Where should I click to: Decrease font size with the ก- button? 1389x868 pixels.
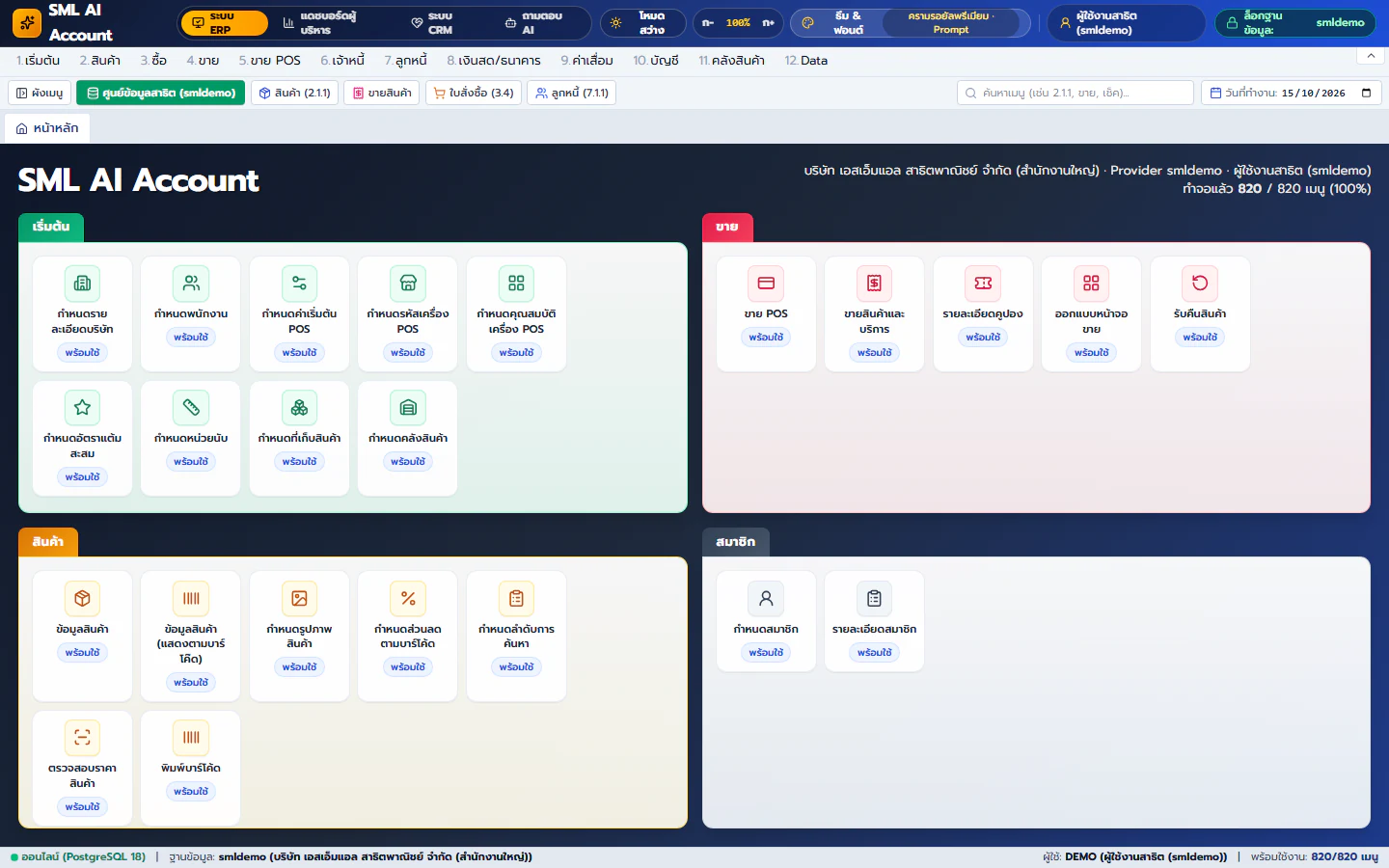click(x=708, y=23)
